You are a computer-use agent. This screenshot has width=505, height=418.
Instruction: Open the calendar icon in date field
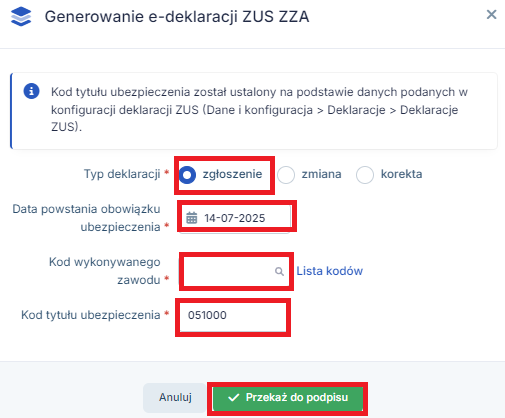click(x=192, y=218)
